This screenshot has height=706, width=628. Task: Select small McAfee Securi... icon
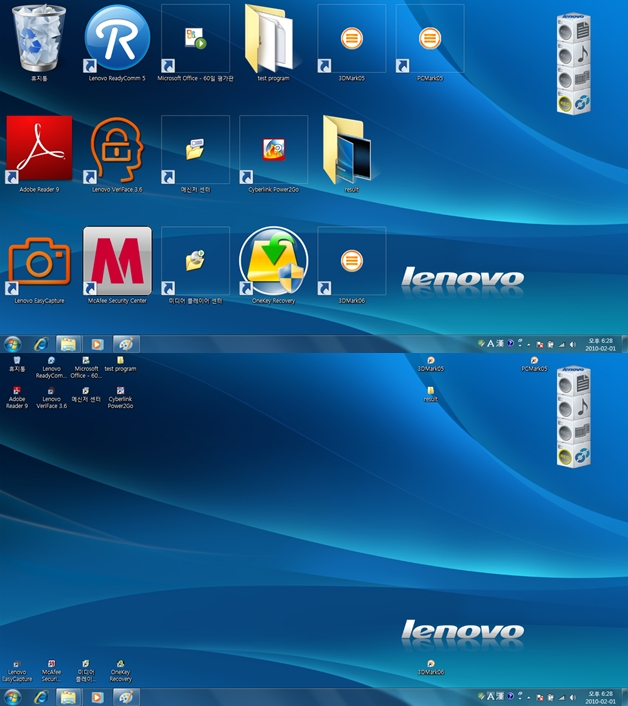click(x=51, y=664)
